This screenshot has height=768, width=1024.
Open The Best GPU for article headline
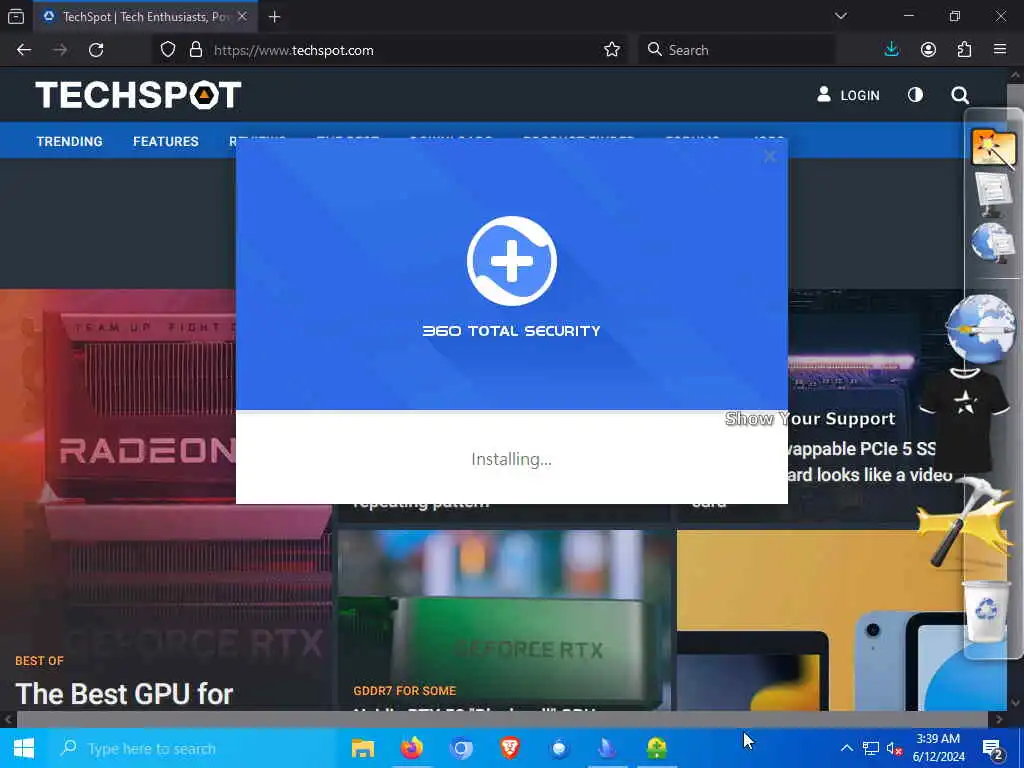[x=124, y=694]
